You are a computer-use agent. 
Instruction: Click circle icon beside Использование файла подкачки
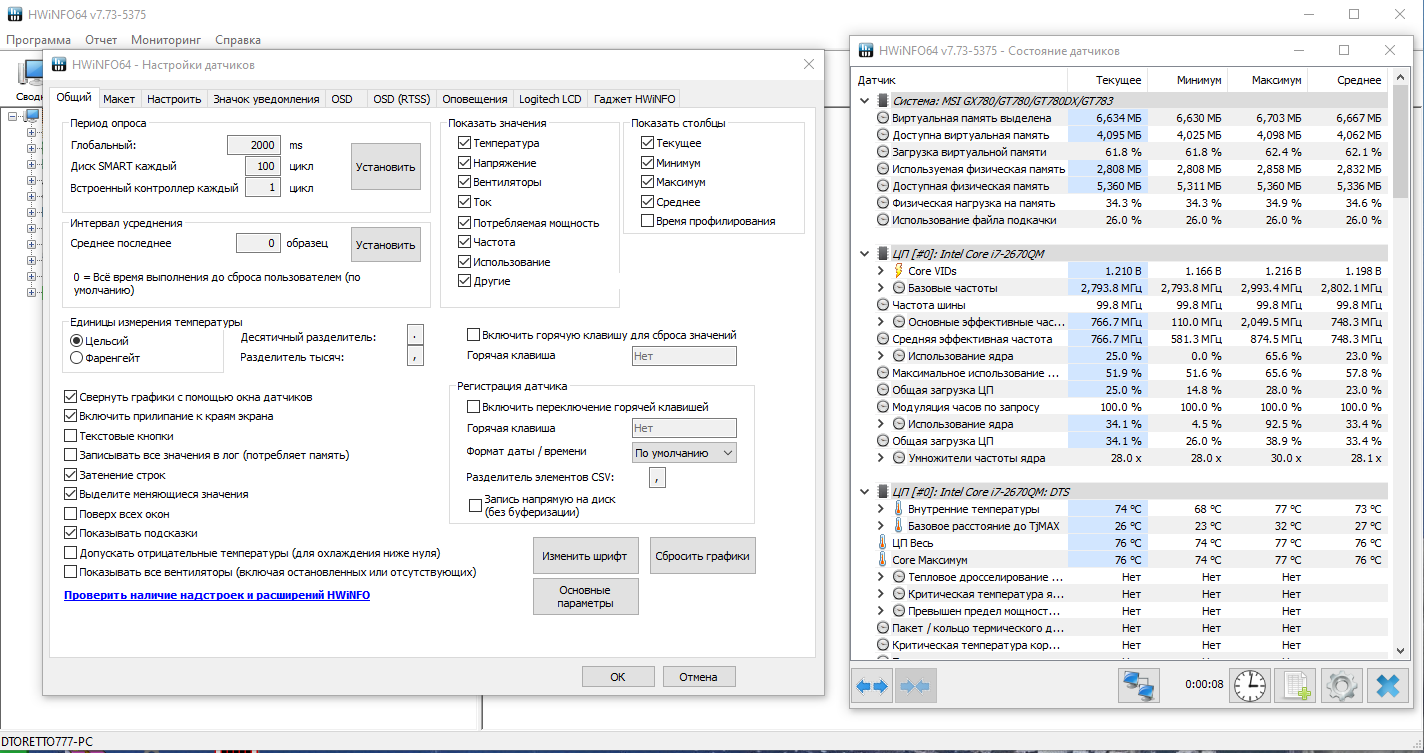click(x=883, y=220)
